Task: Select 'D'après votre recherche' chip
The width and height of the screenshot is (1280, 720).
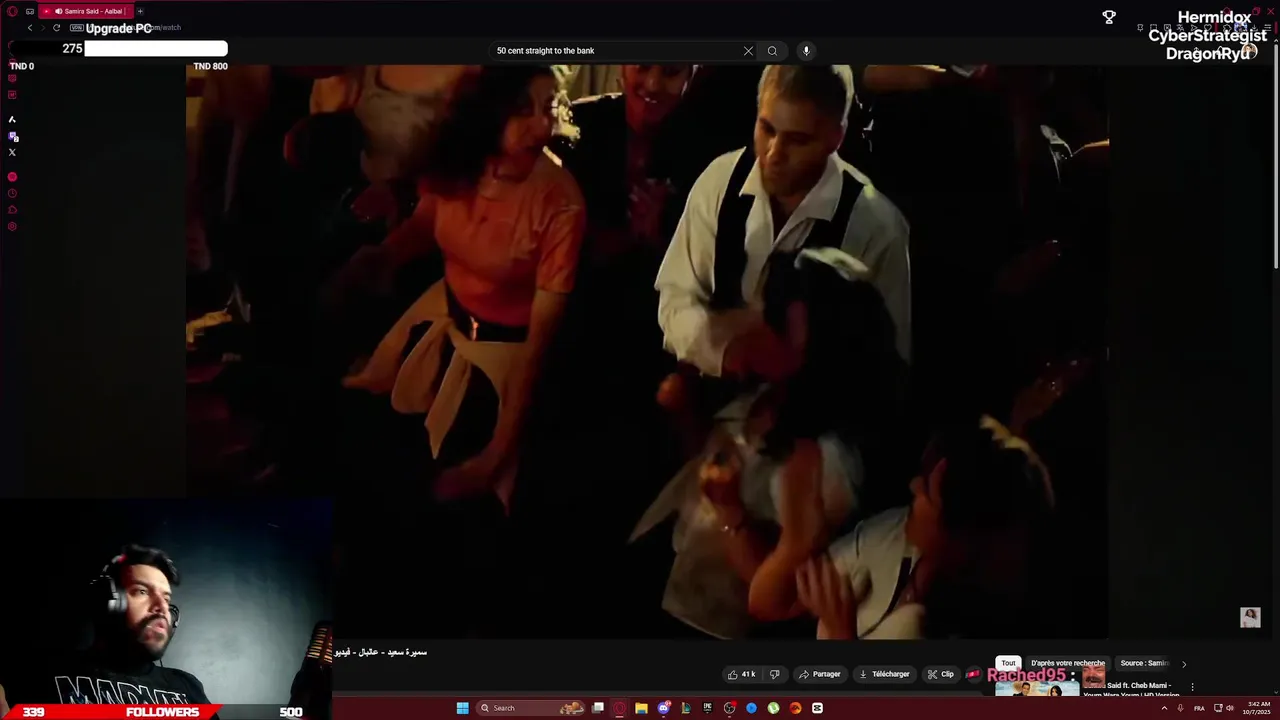Action: (1067, 663)
